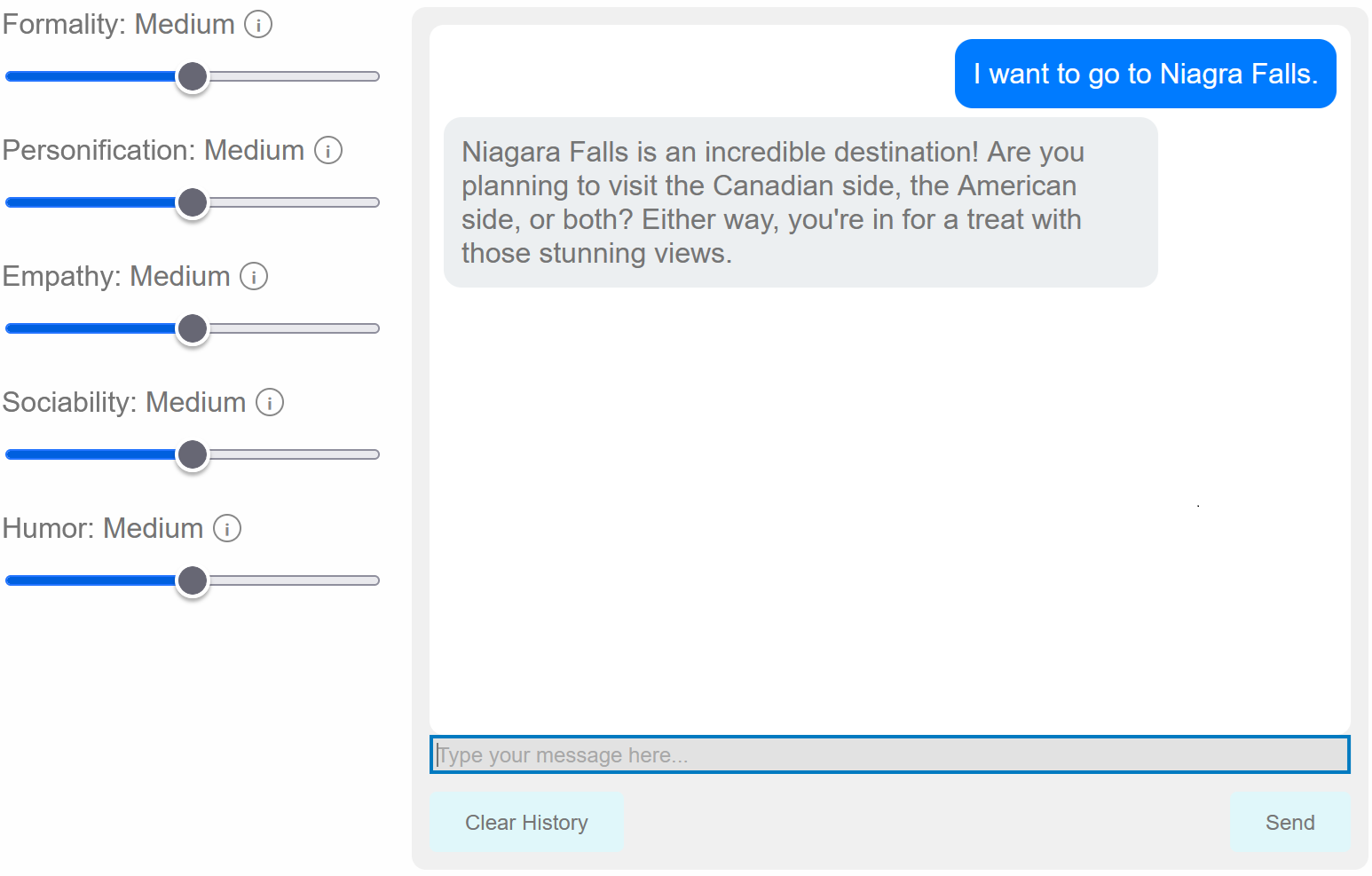The height and width of the screenshot is (876, 1372).
Task: Click the Empathy slider thumb
Action: tap(193, 329)
